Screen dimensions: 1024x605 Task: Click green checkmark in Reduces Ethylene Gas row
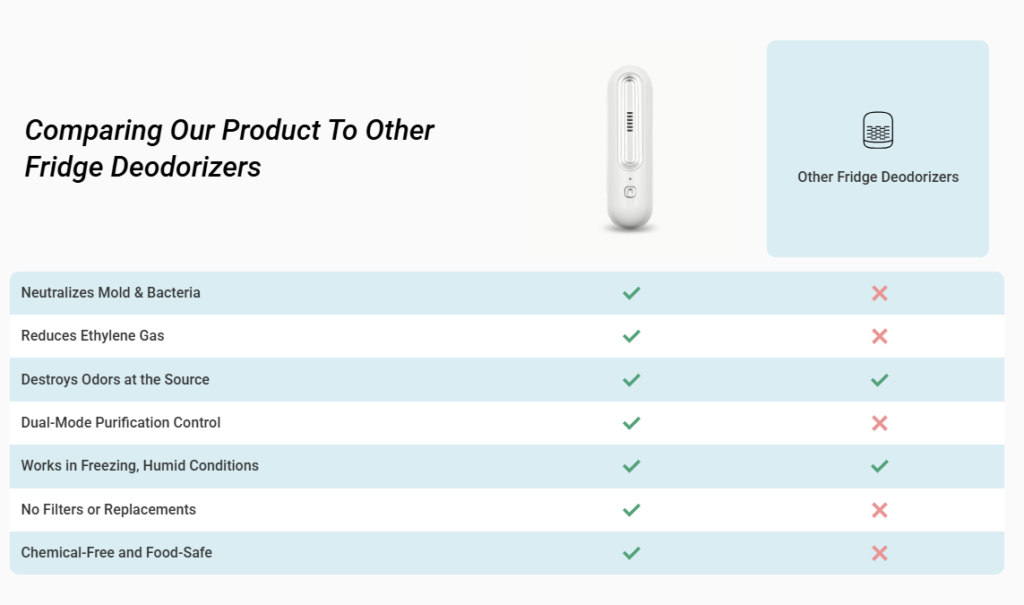coord(631,336)
